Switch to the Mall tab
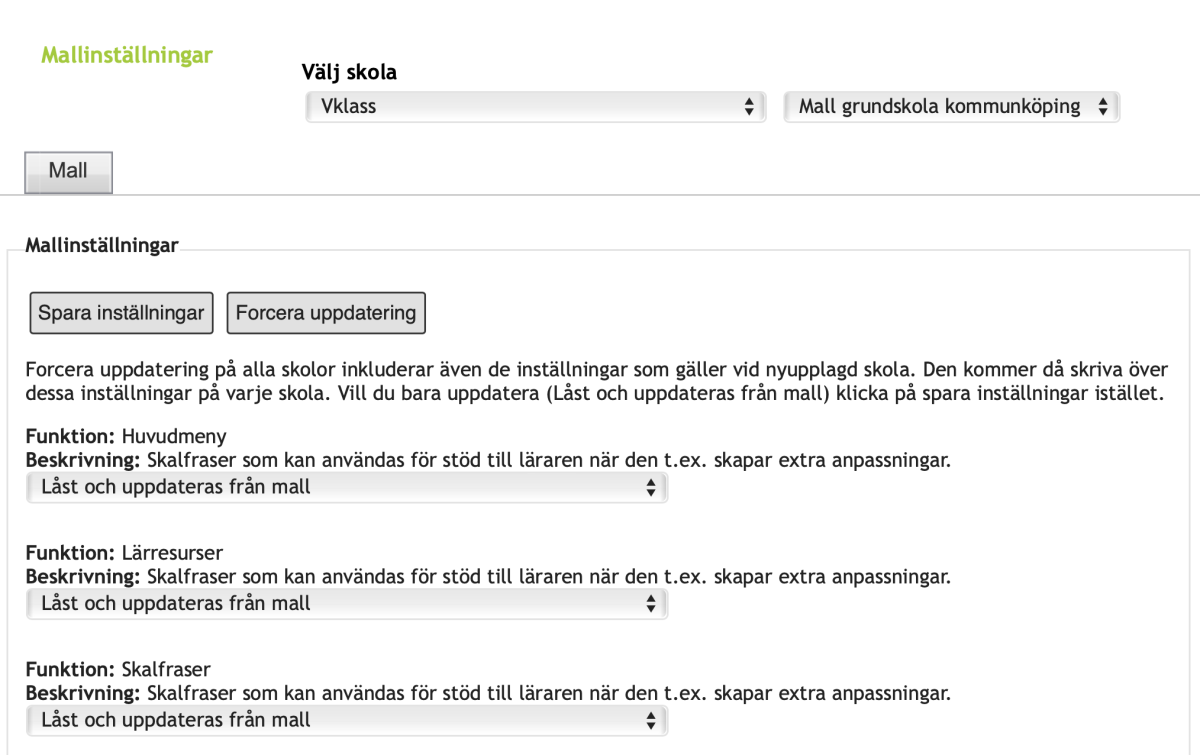Image resolution: width=1200 pixels, height=755 pixels. pyautogui.click(x=68, y=171)
